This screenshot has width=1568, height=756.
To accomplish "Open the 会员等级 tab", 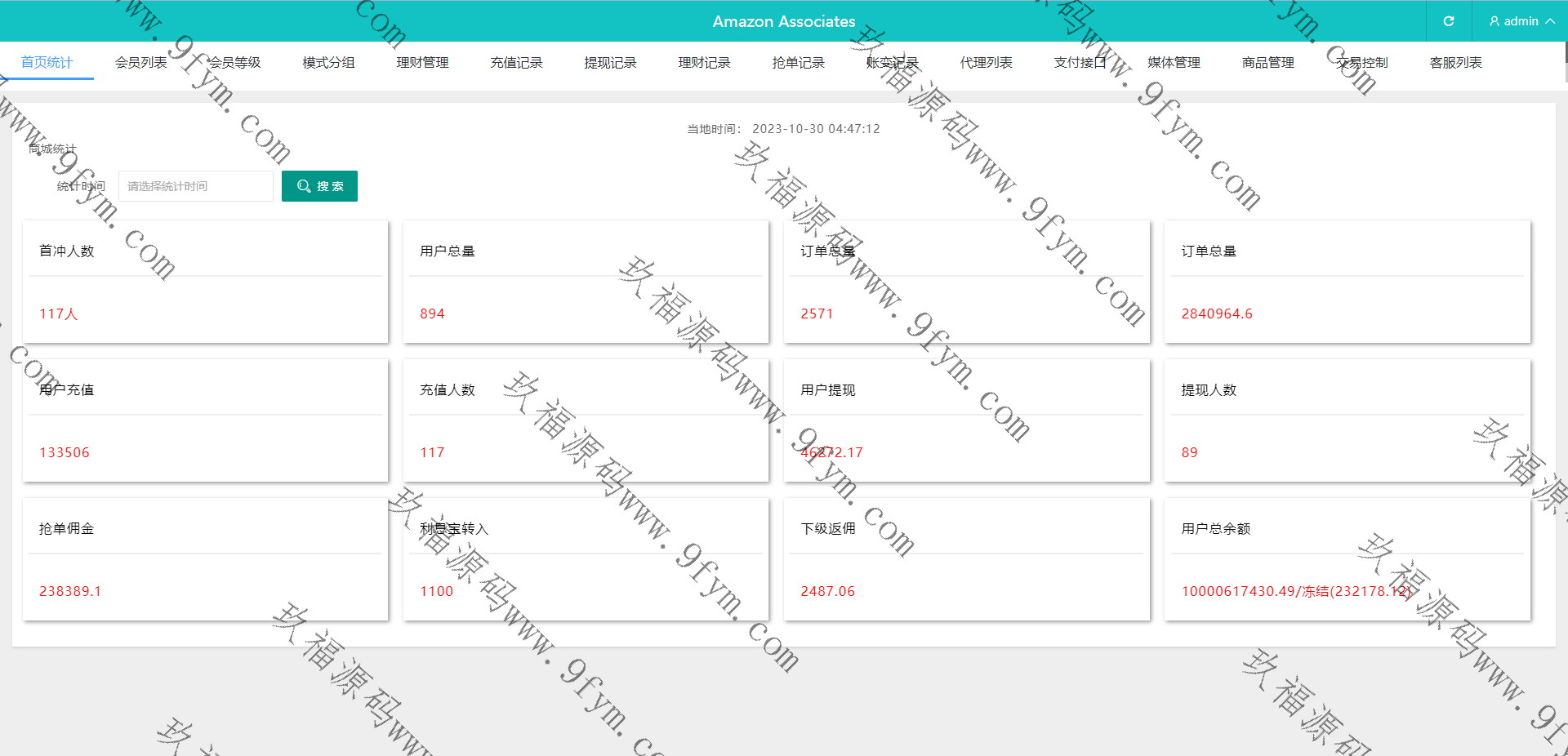I will pos(234,63).
